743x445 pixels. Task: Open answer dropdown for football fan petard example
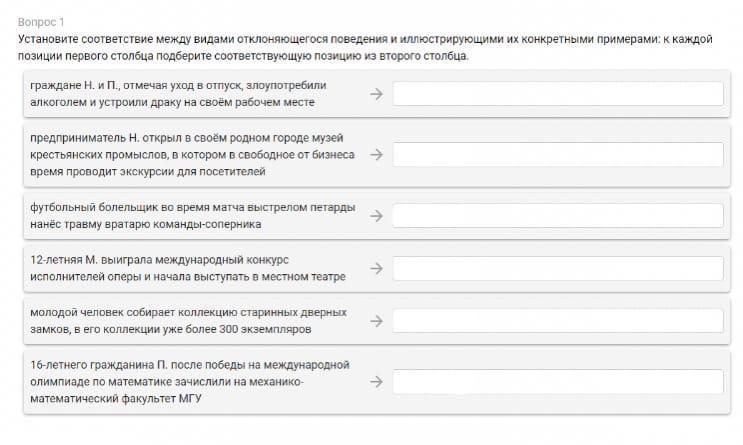558,216
